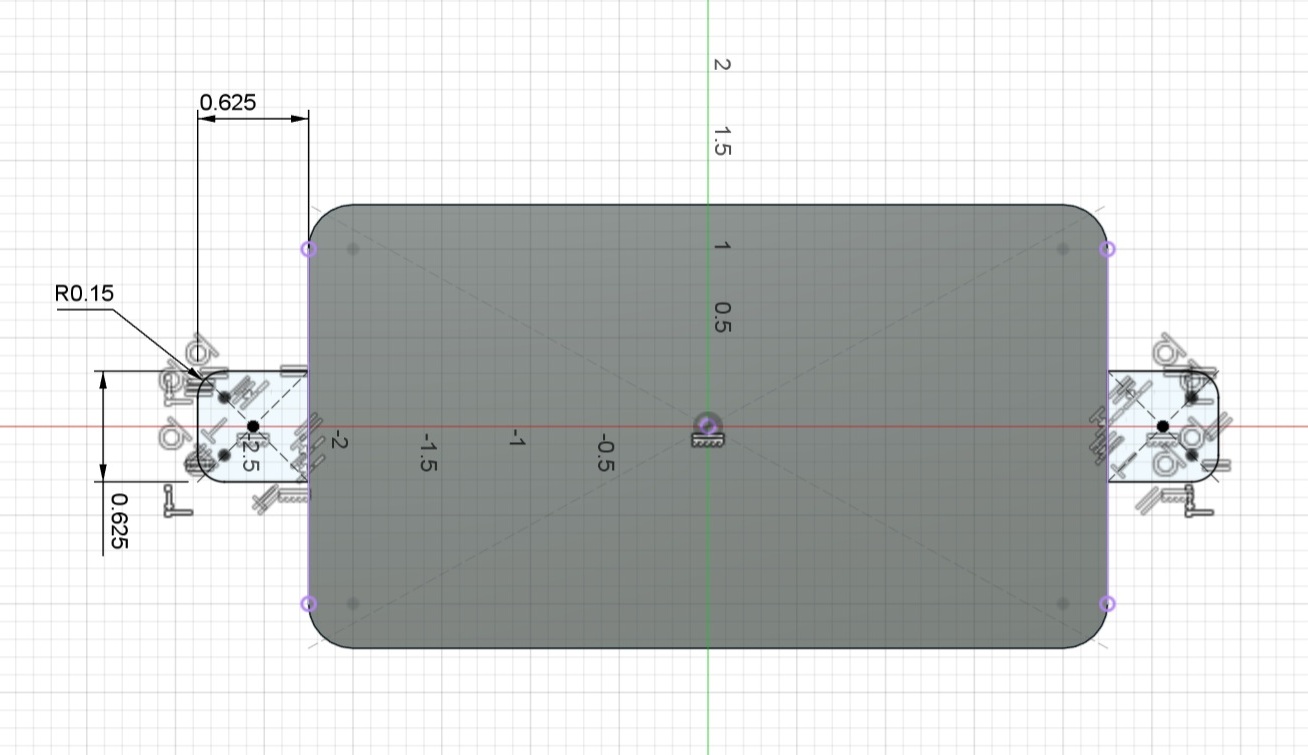Click tangent constraint icon above left tab
Screen dimensions: 1308x755
pos(199,351)
